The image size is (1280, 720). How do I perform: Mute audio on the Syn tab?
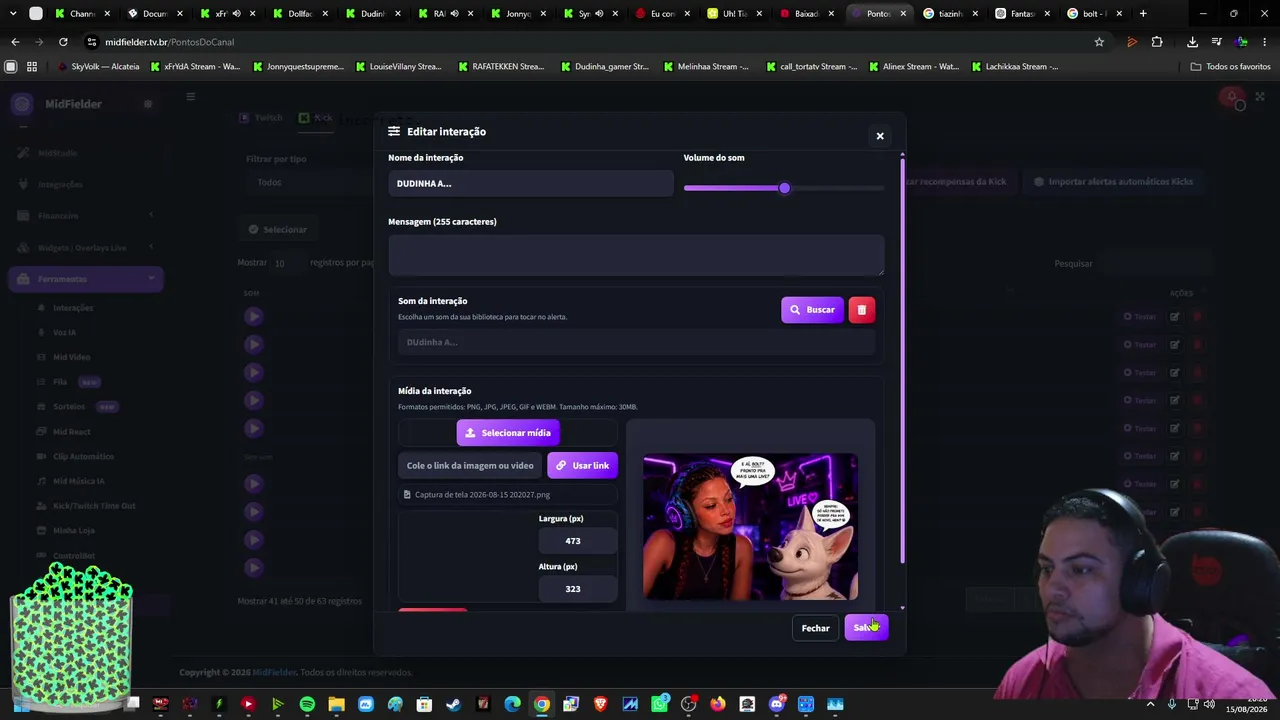(598, 14)
